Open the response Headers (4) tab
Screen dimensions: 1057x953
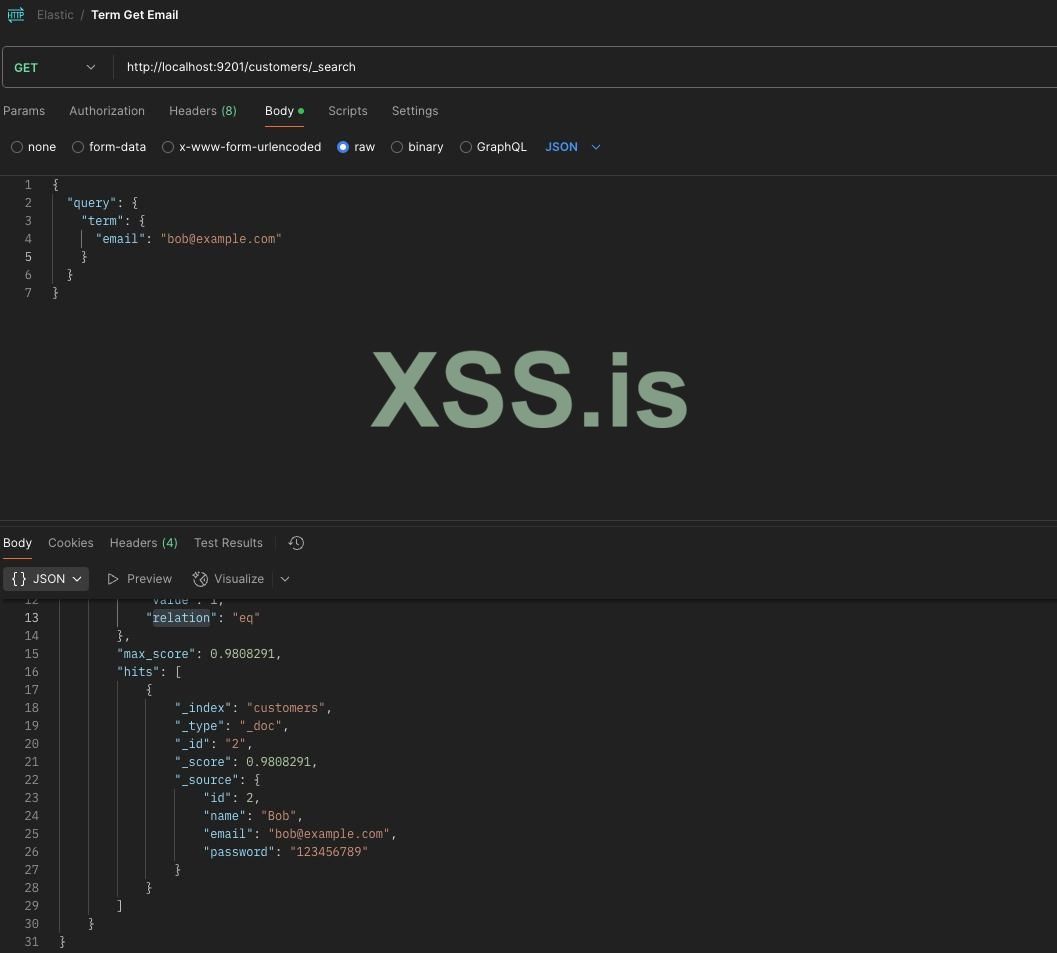[x=144, y=543]
